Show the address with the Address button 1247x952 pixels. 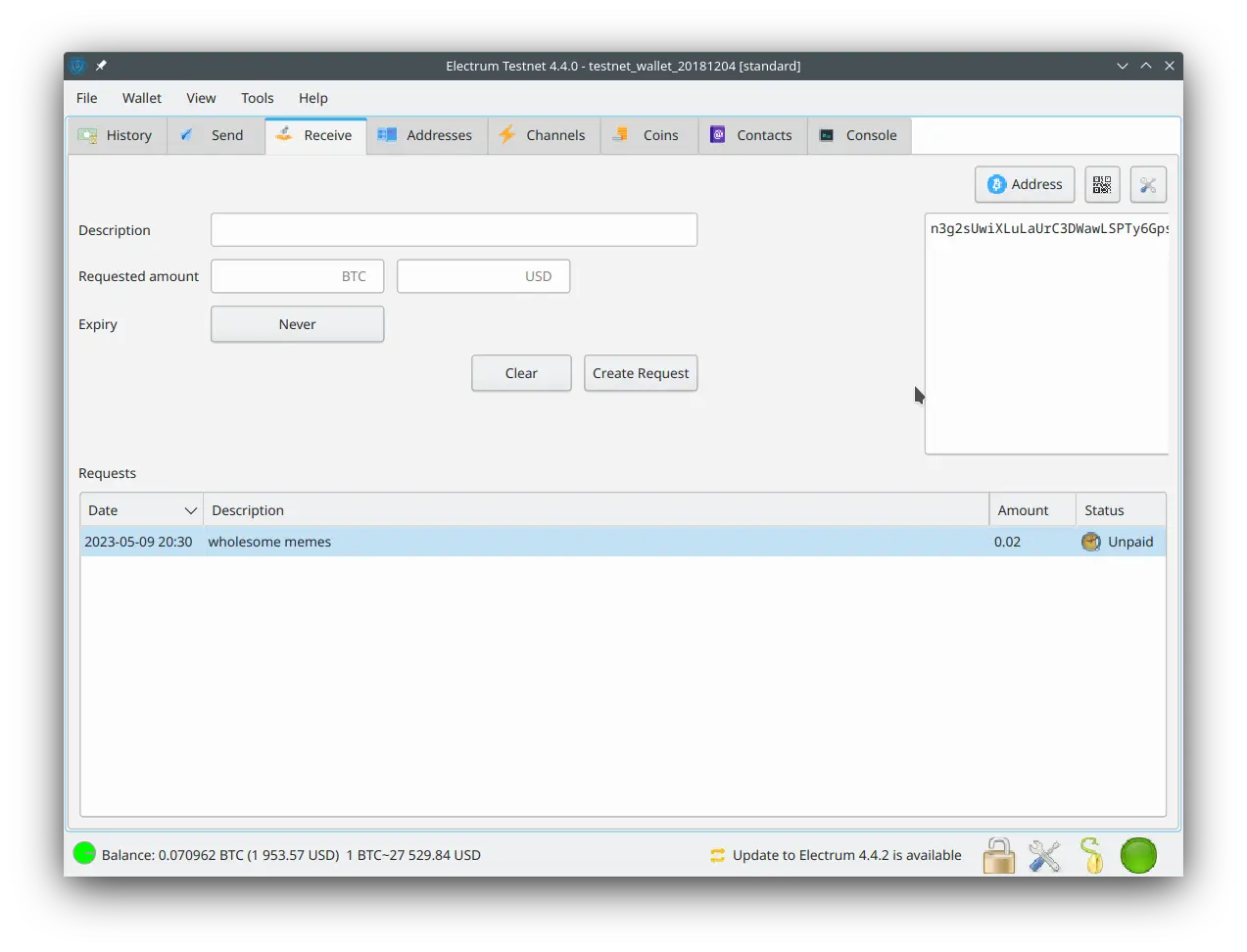(1025, 184)
